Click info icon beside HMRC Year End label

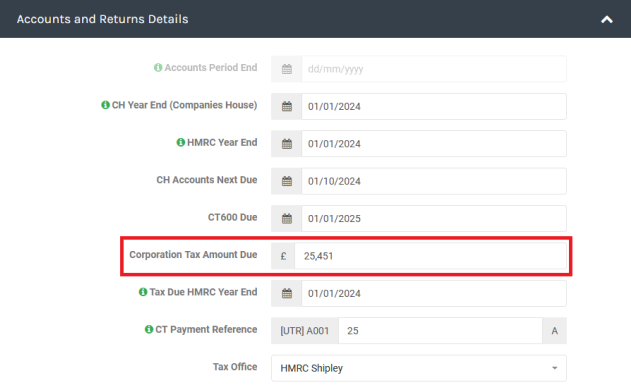[181, 142]
